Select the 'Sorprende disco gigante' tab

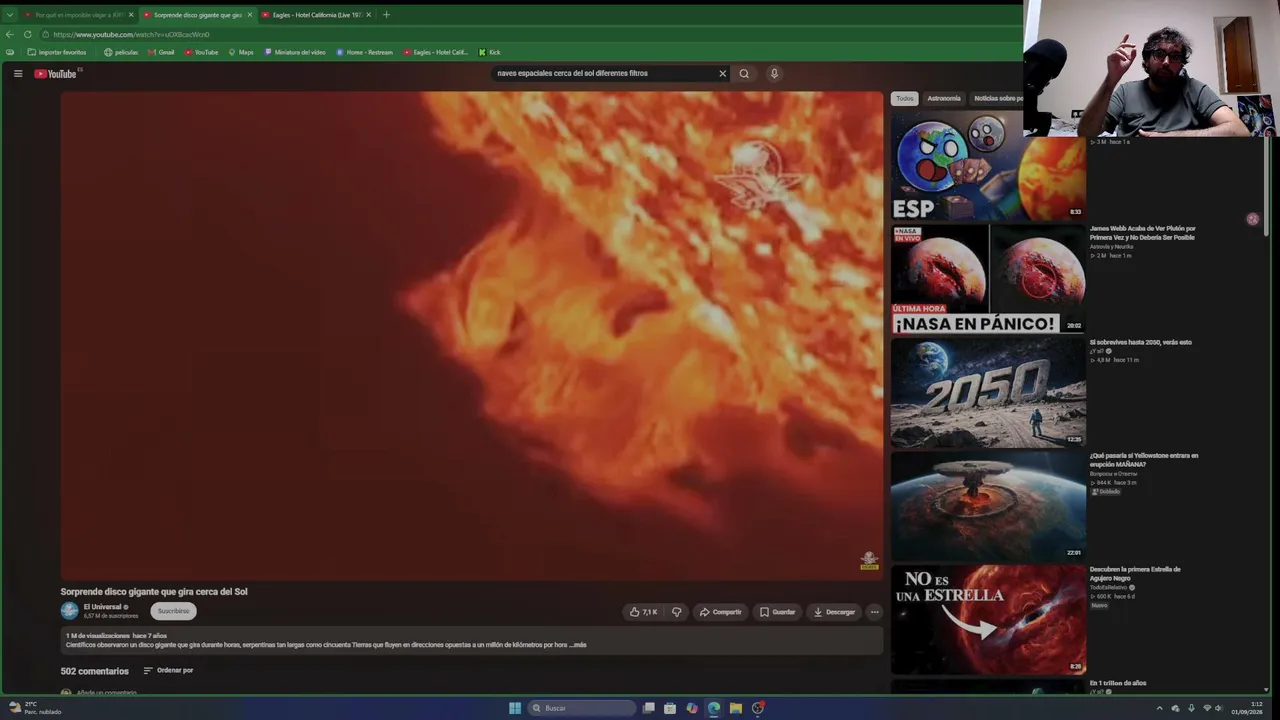tap(197, 15)
